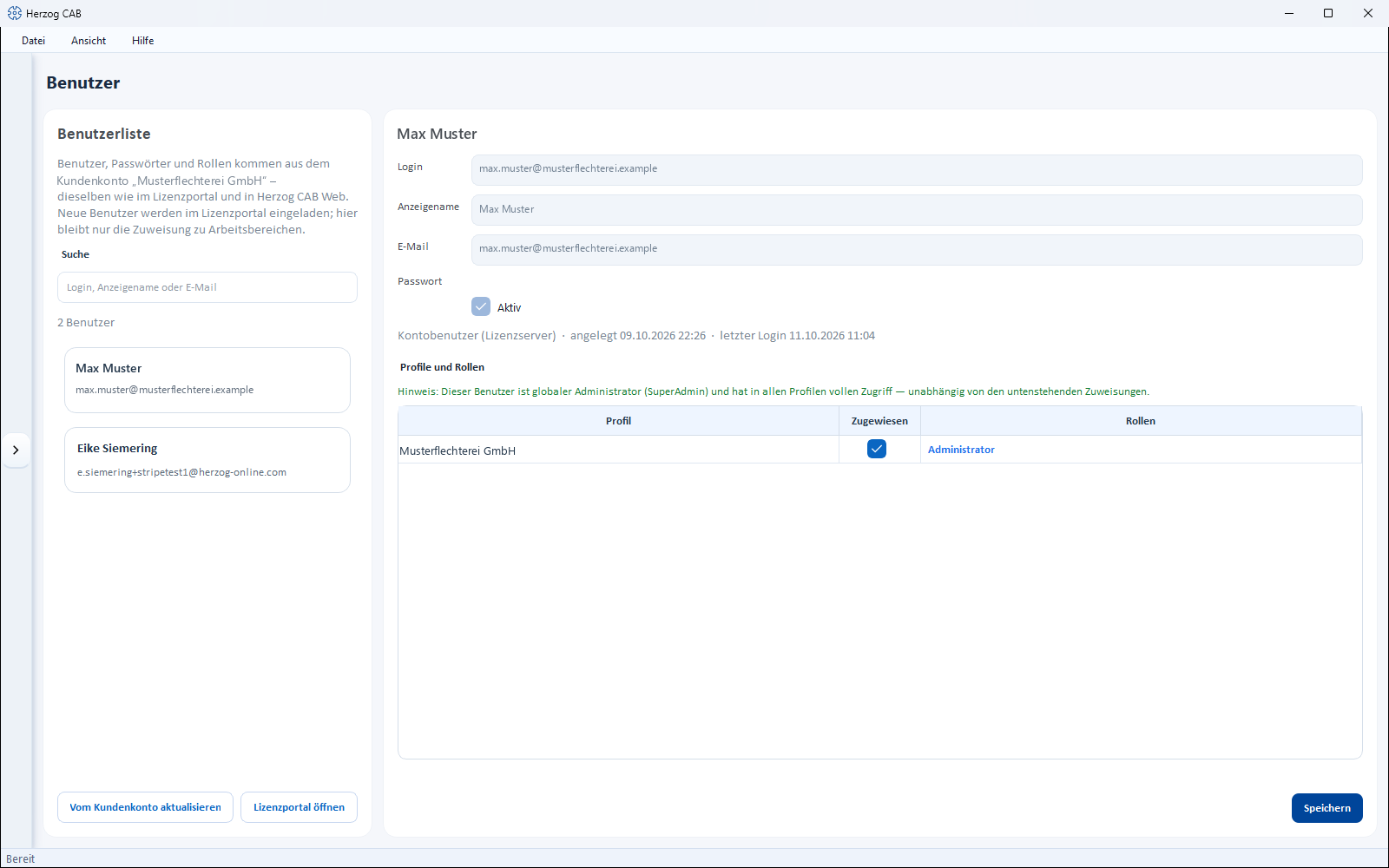
Task: Click the '2 Benutzer' count text
Action: pos(86,322)
